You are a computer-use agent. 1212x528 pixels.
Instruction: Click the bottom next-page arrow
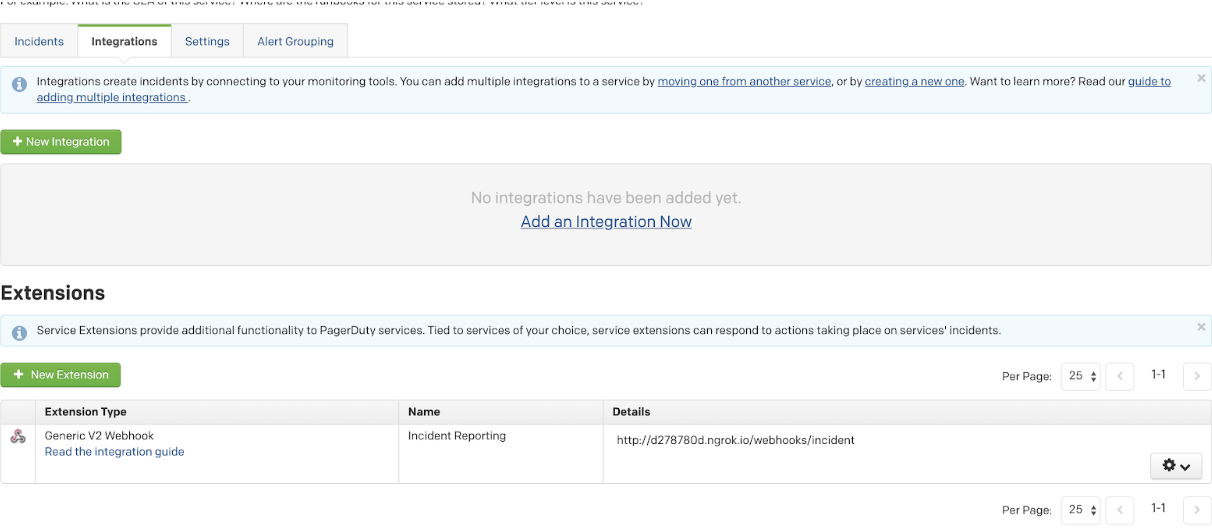(x=1197, y=510)
